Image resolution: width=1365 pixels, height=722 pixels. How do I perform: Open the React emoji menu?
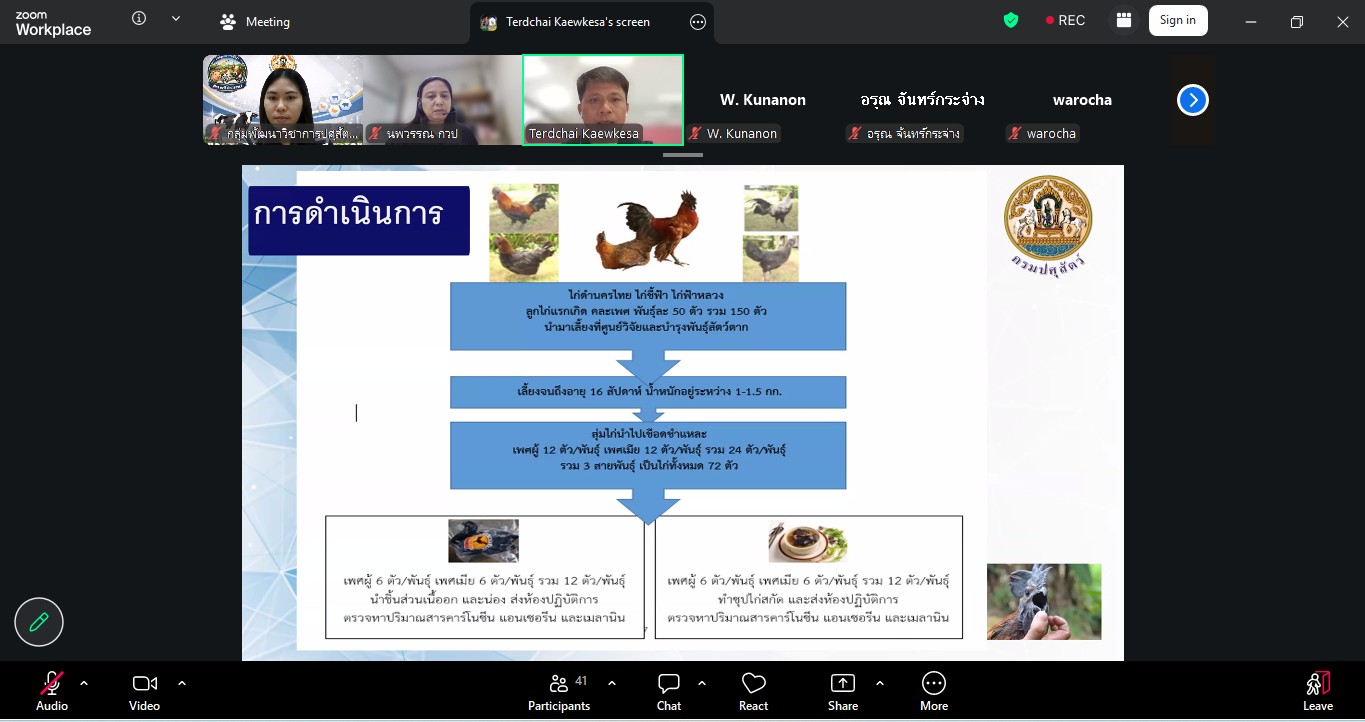point(753,691)
